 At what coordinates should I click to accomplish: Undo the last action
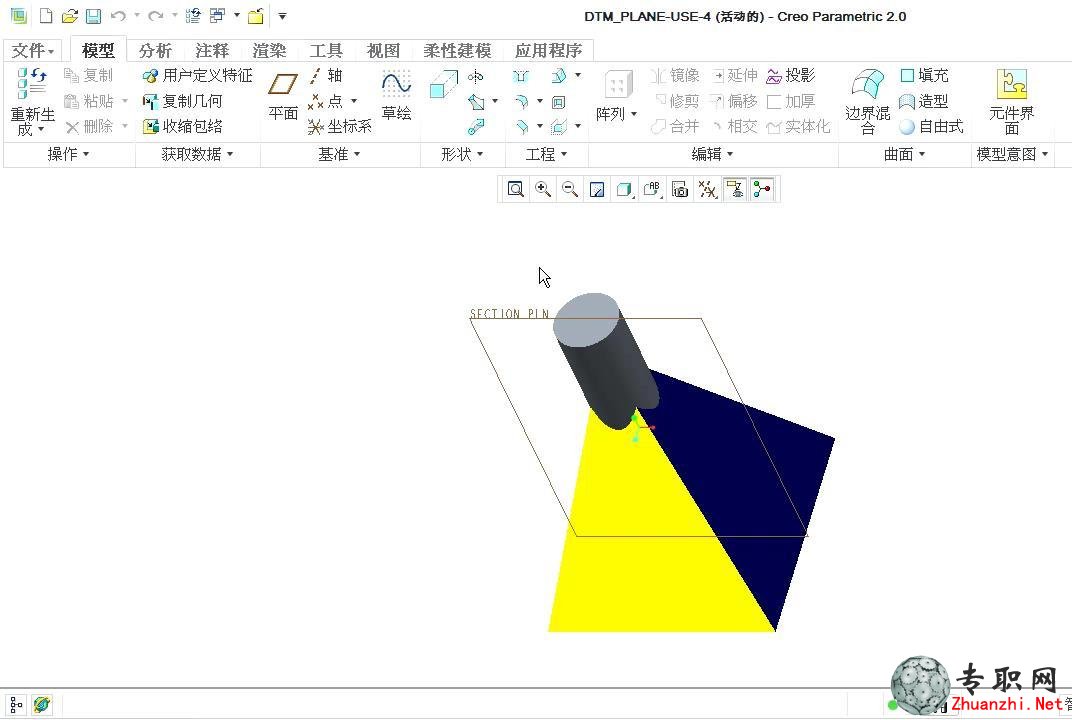[118, 16]
